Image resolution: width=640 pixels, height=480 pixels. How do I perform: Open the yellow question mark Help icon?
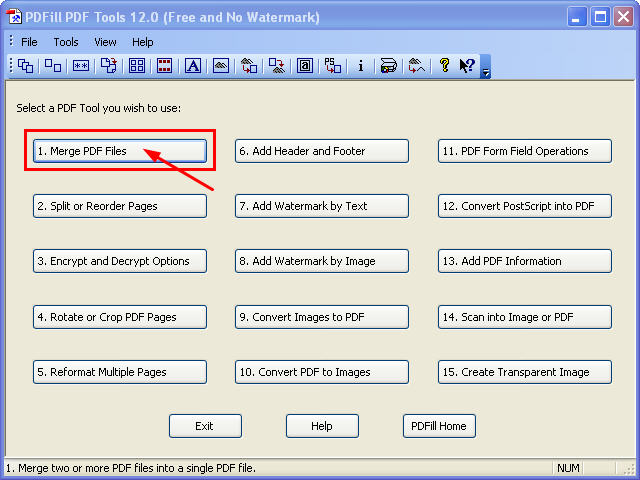click(444, 65)
